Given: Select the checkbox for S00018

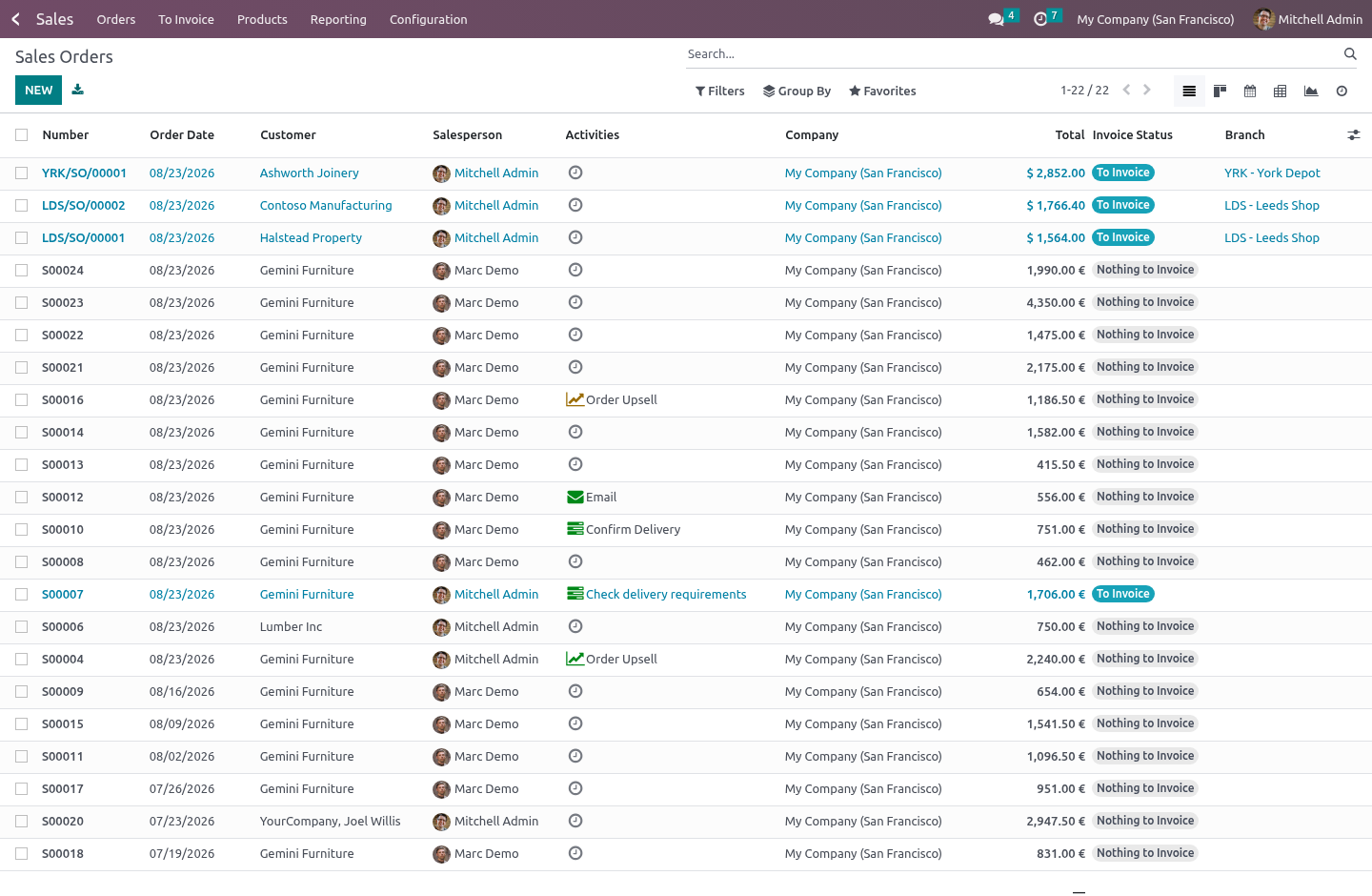Looking at the screenshot, I should pos(21,854).
